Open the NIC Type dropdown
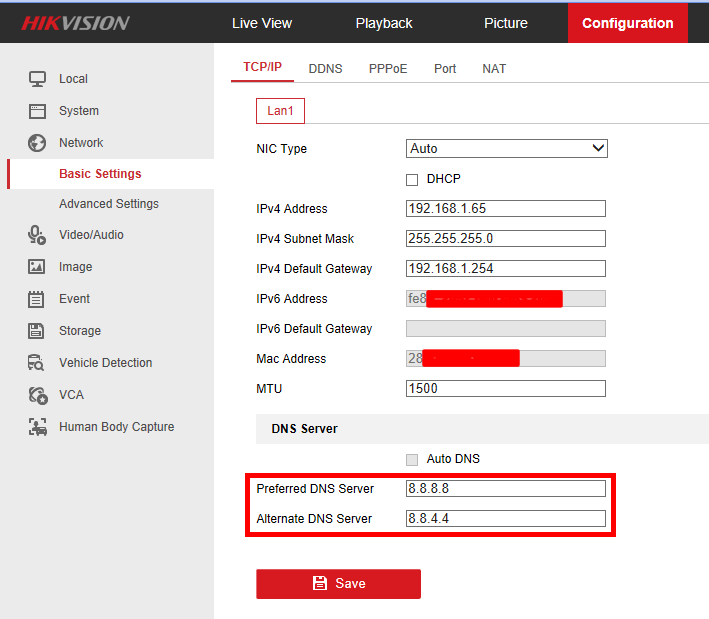 [506, 148]
